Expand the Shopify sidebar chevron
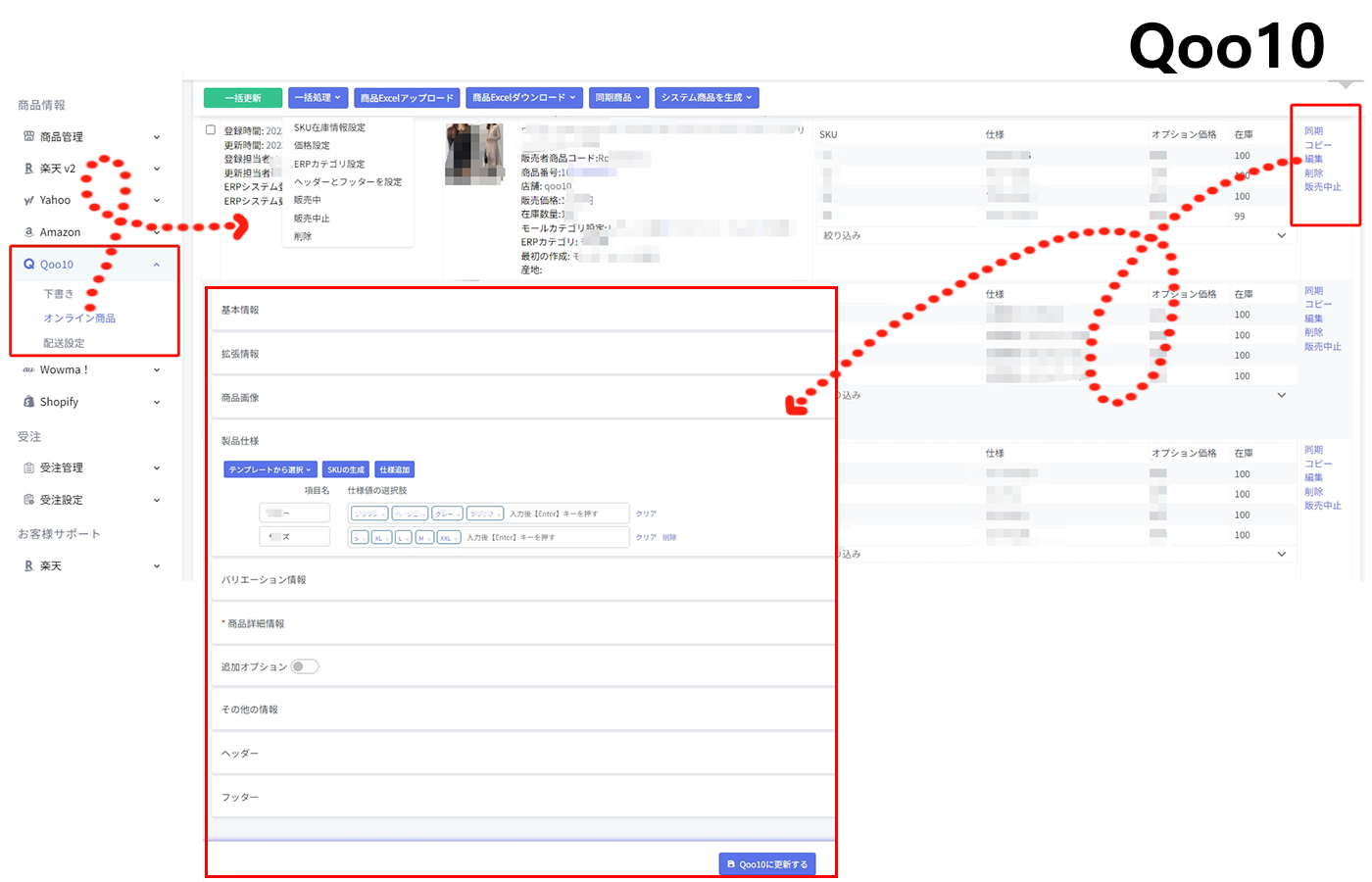This screenshot has width=1372, height=882. (157, 402)
